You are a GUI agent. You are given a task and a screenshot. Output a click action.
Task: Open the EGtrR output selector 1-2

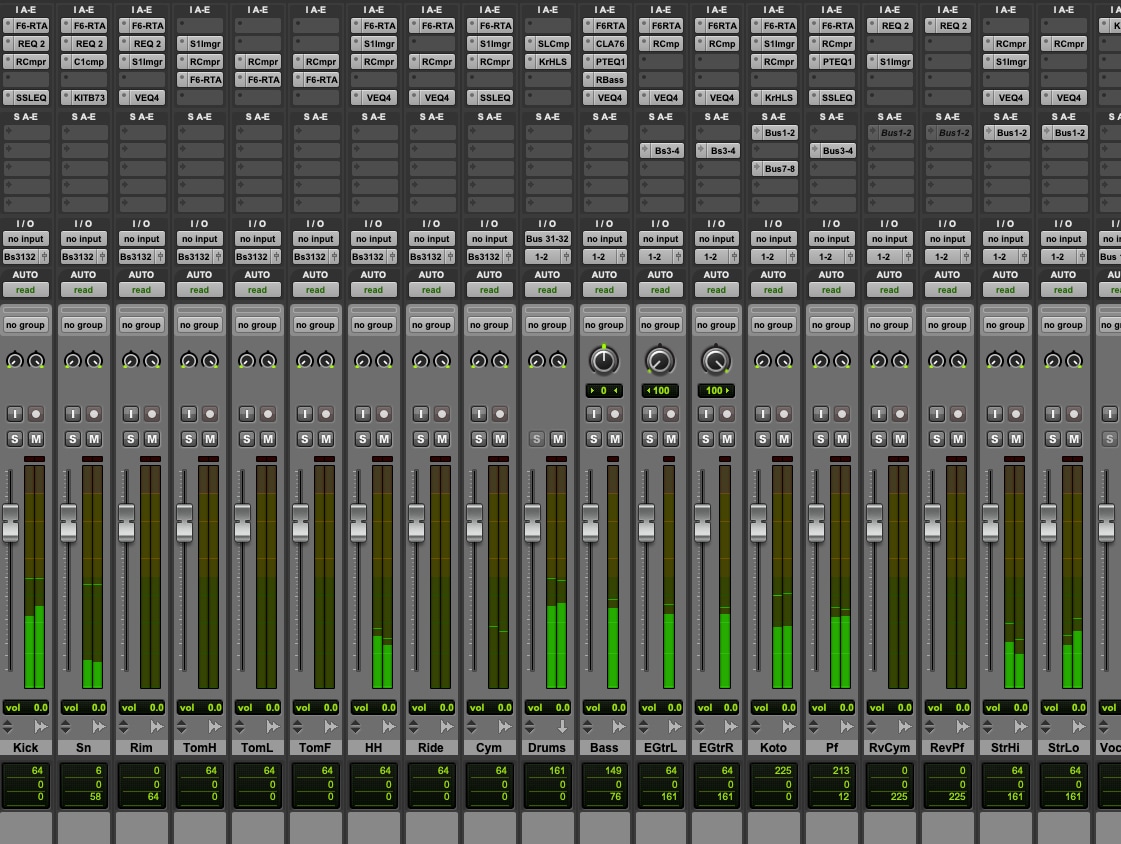711,257
